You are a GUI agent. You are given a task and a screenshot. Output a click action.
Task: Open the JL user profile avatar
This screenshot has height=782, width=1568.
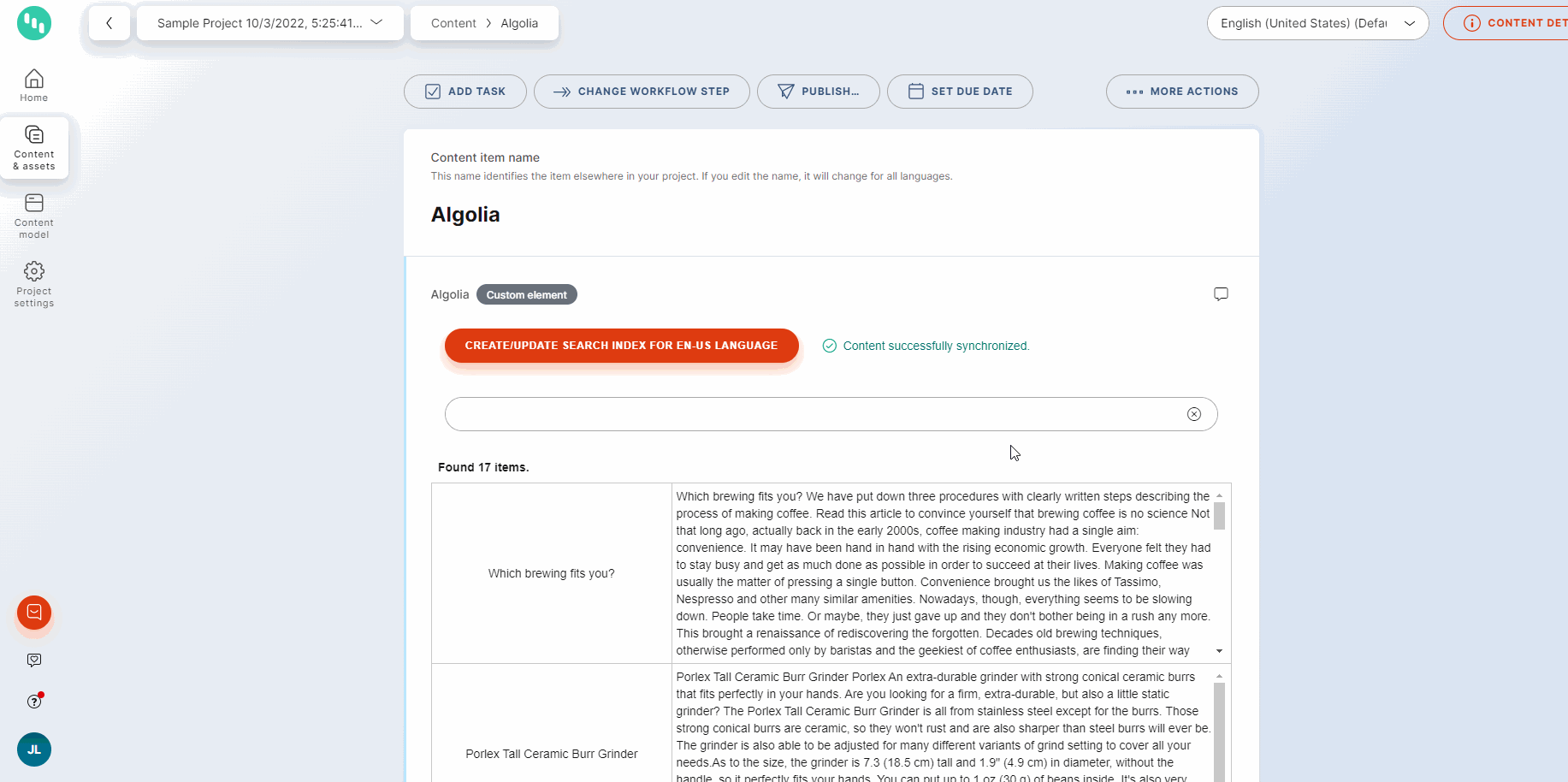[34, 749]
